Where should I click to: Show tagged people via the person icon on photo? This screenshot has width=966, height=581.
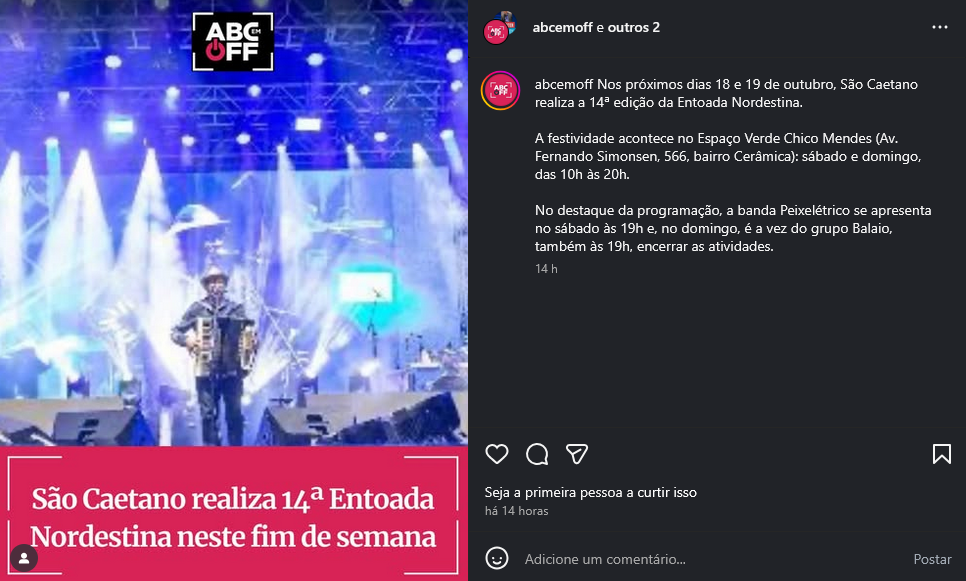pos(24,558)
